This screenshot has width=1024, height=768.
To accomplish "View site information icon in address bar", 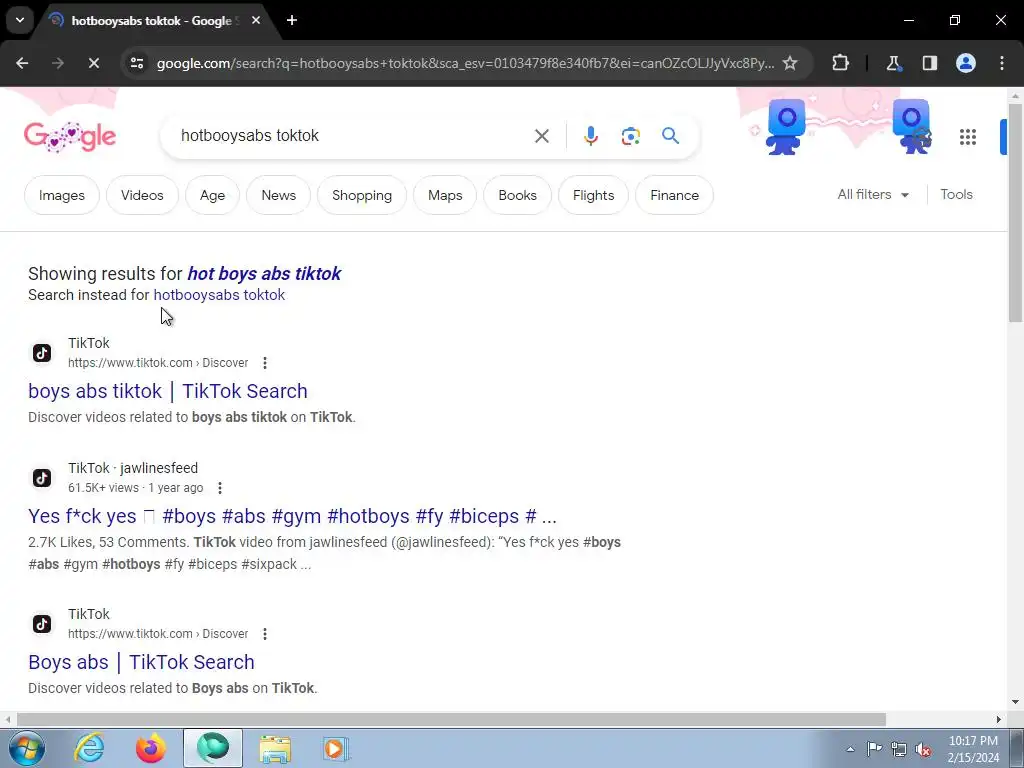I will (137, 63).
